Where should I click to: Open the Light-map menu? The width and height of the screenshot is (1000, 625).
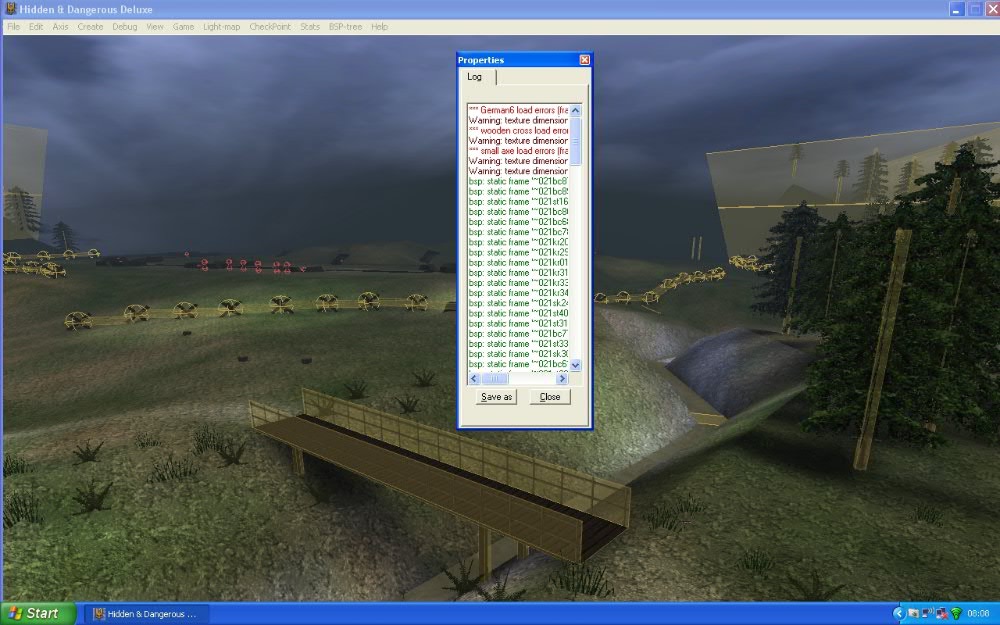pos(221,27)
